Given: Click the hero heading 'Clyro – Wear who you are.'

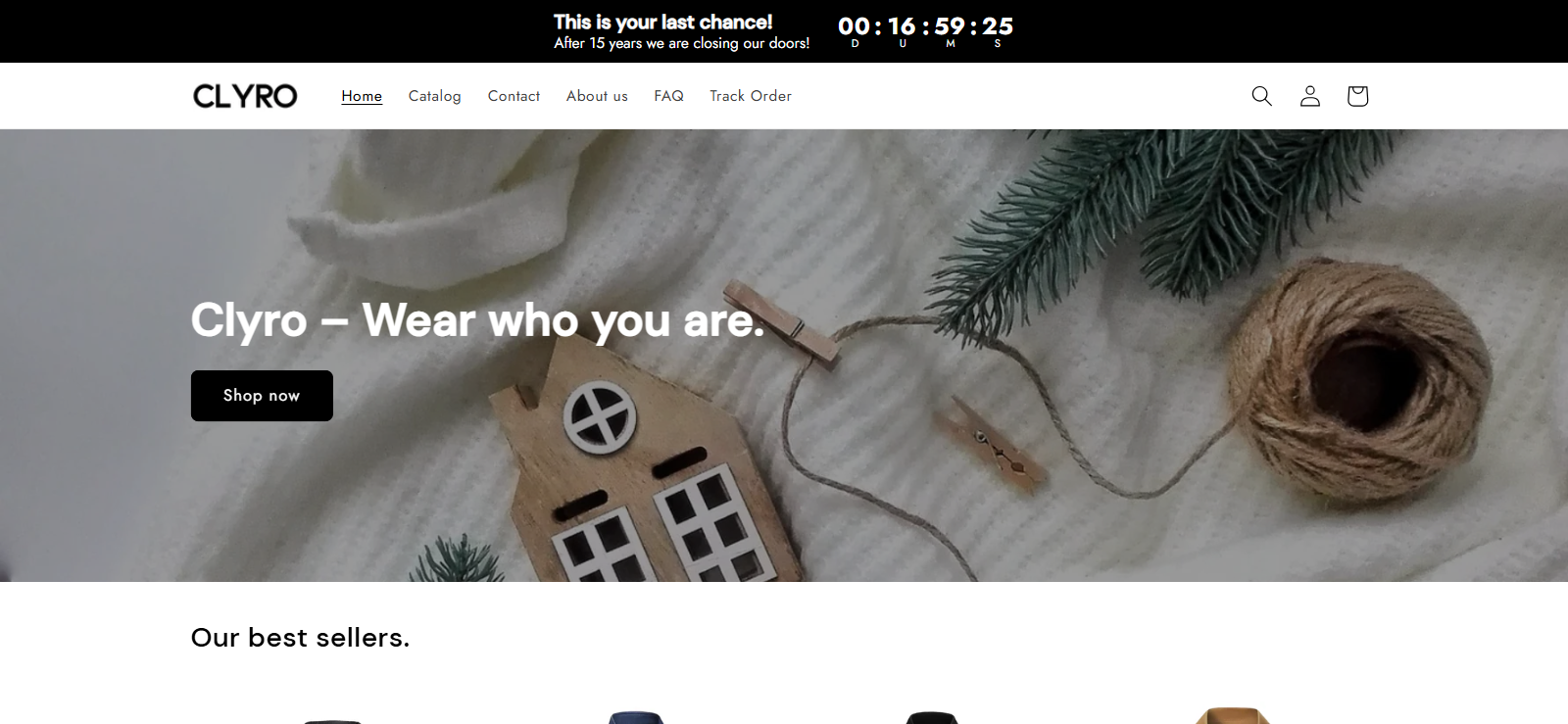Looking at the screenshot, I should (x=477, y=320).
